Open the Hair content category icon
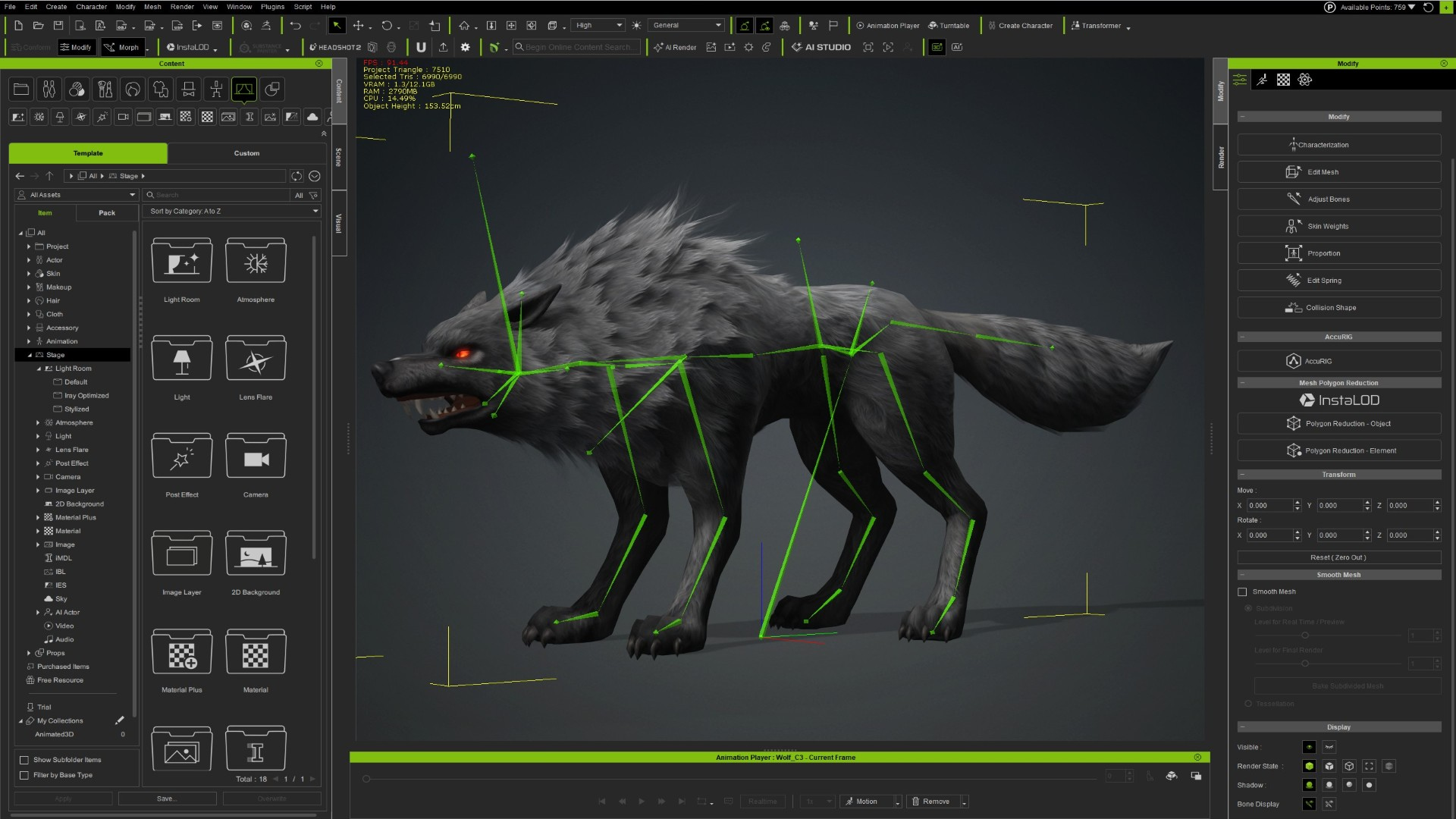 [133, 89]
